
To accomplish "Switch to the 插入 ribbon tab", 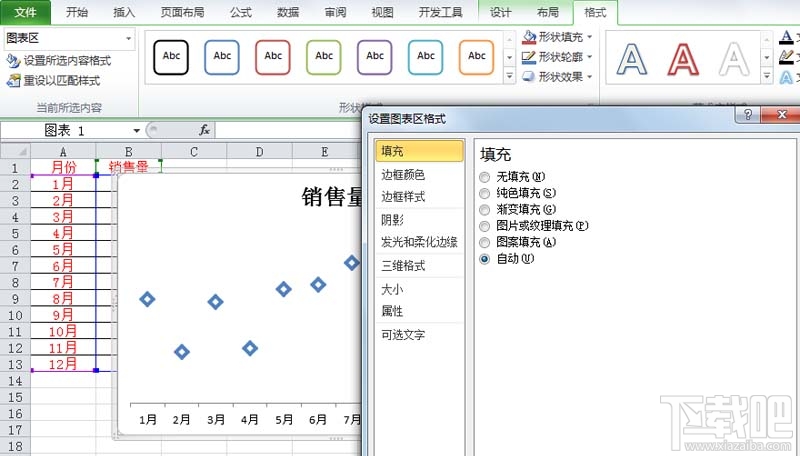I will click(x=124, y=12).
